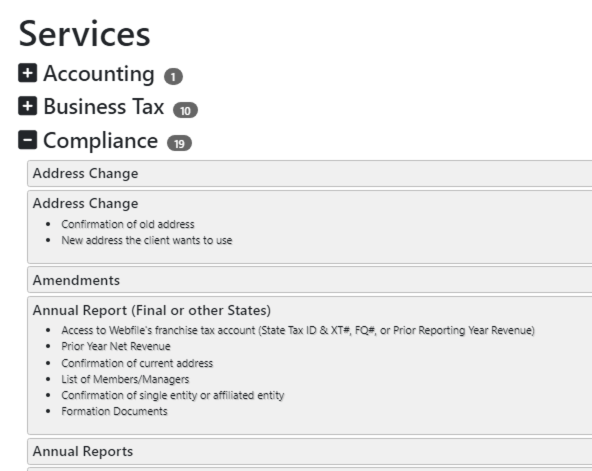The height and width of the screenshot is (471, 592).
Task: Click the 'Formation Documents' bullet
Action: [114, 411]
